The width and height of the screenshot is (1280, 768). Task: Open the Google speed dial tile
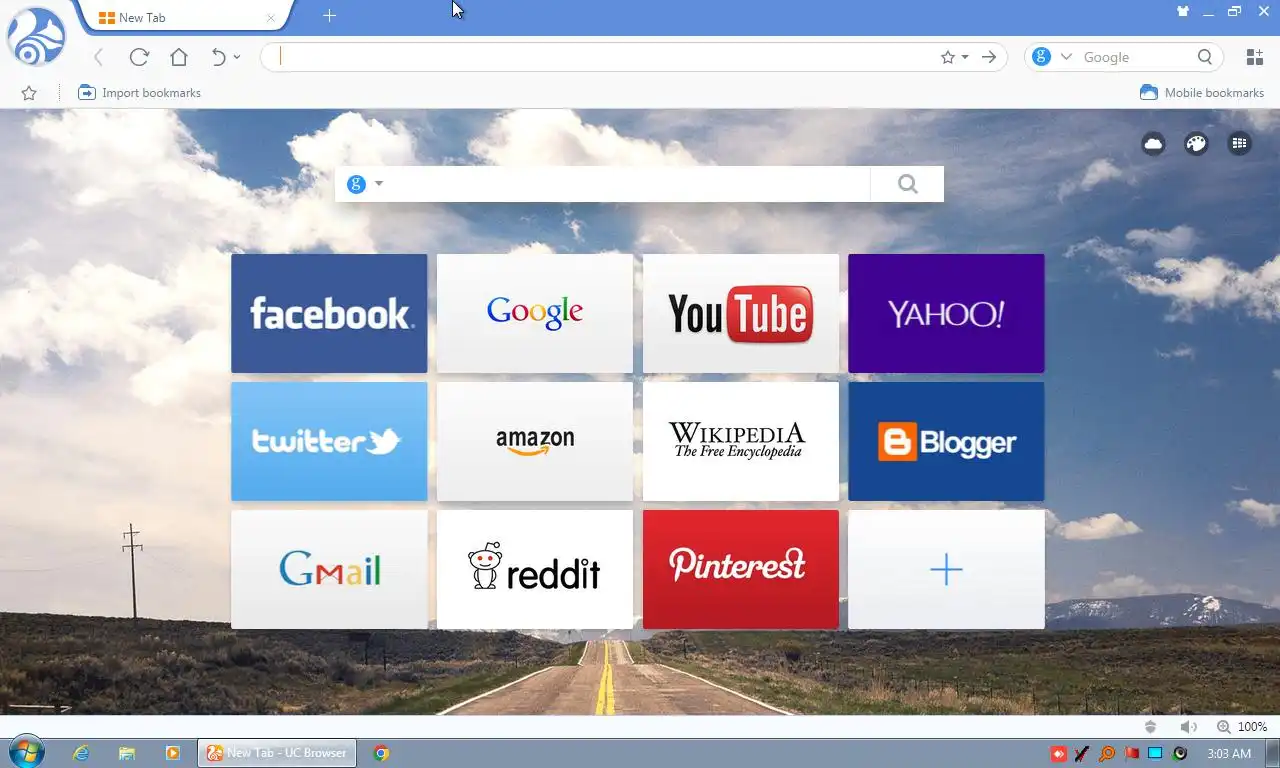[535, 313]
